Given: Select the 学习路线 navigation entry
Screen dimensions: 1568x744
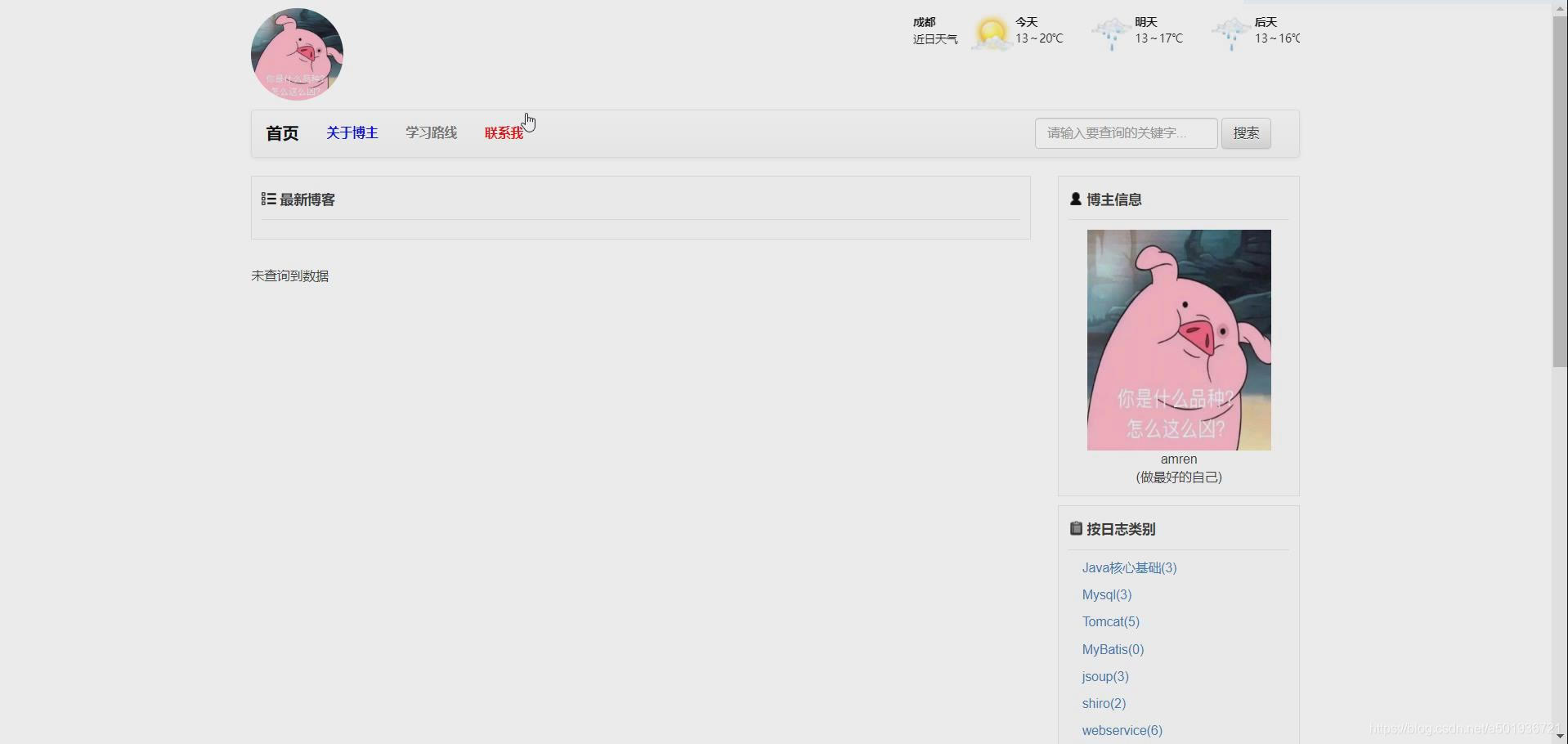Looking at the screenshot, I should (x=430, y=132).
